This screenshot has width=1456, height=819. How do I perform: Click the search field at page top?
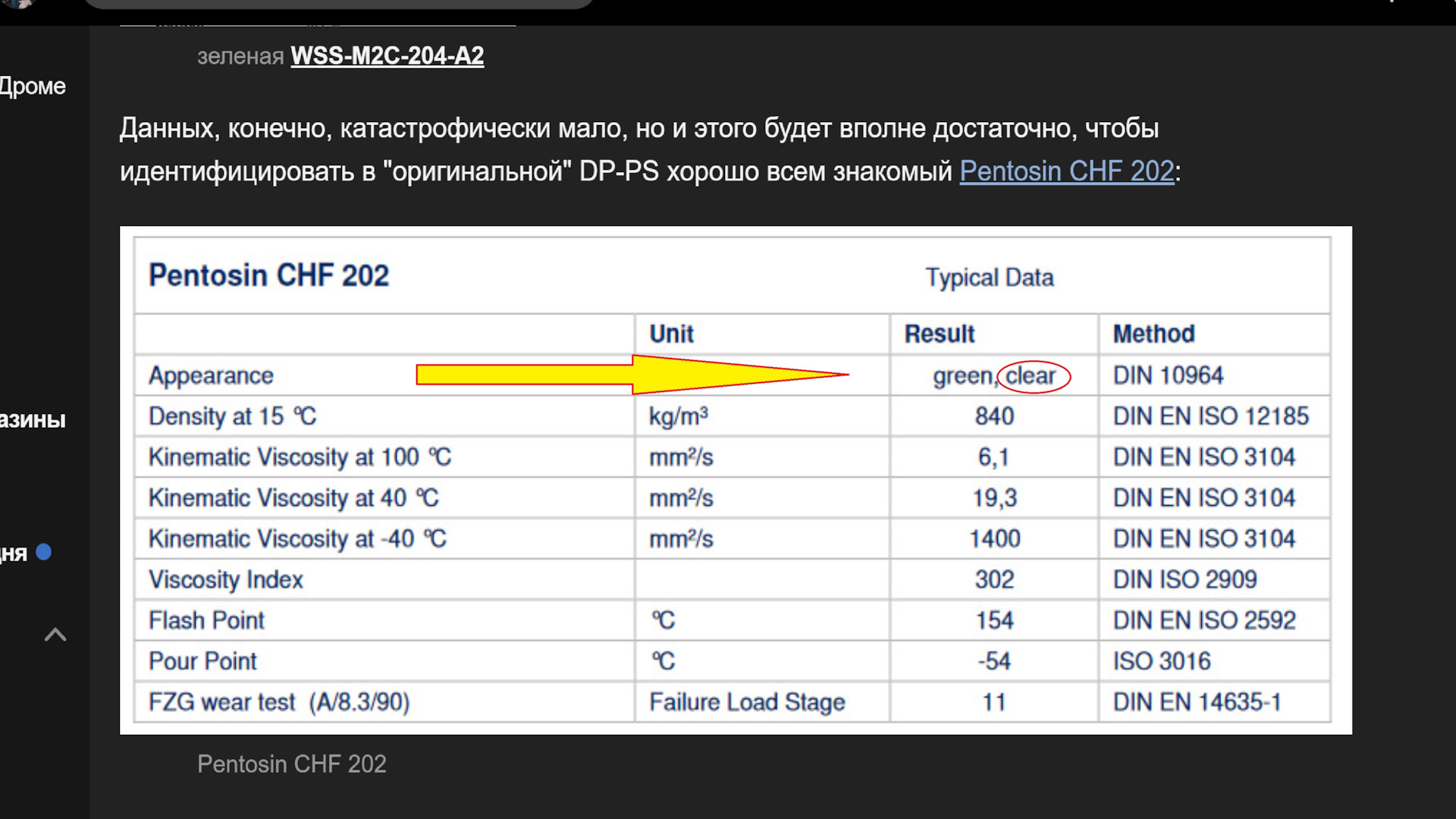coord(337,3)
